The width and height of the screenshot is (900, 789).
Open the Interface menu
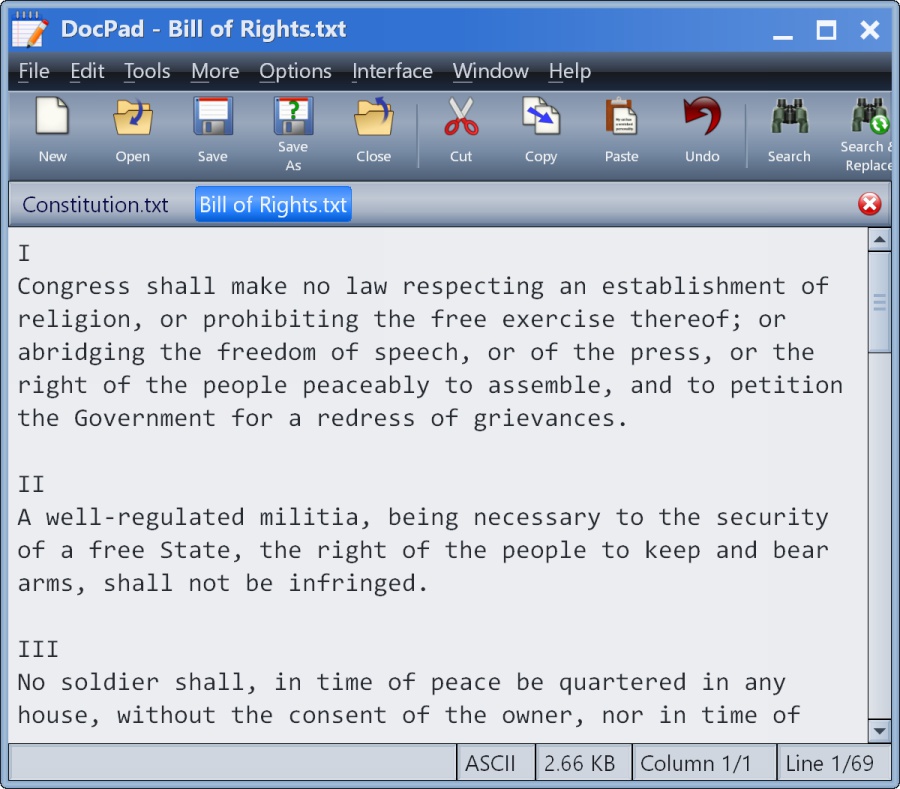click(393, 71)
